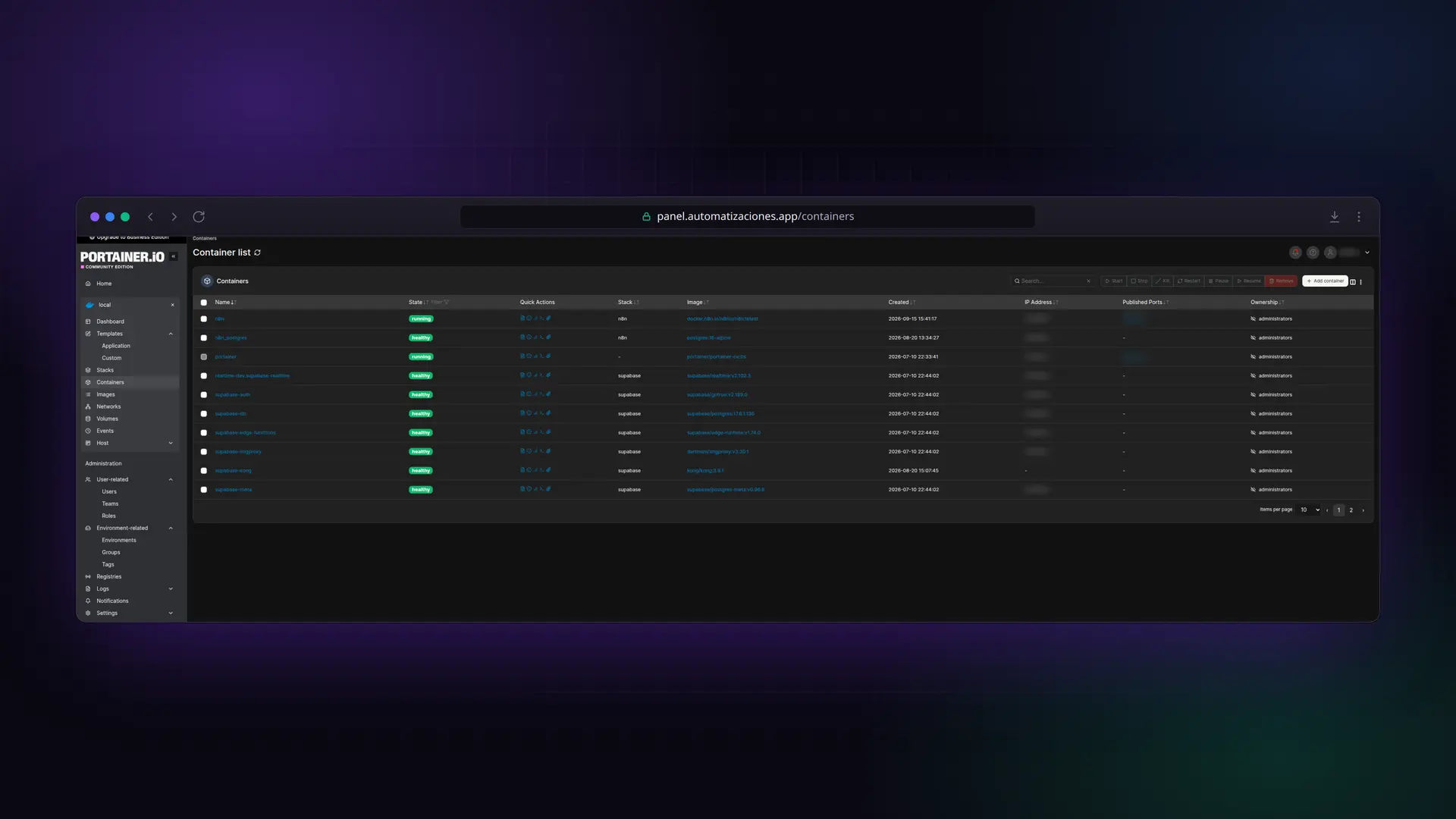
Task: Open Volumes in the sidebar
Action: (107, 419)
